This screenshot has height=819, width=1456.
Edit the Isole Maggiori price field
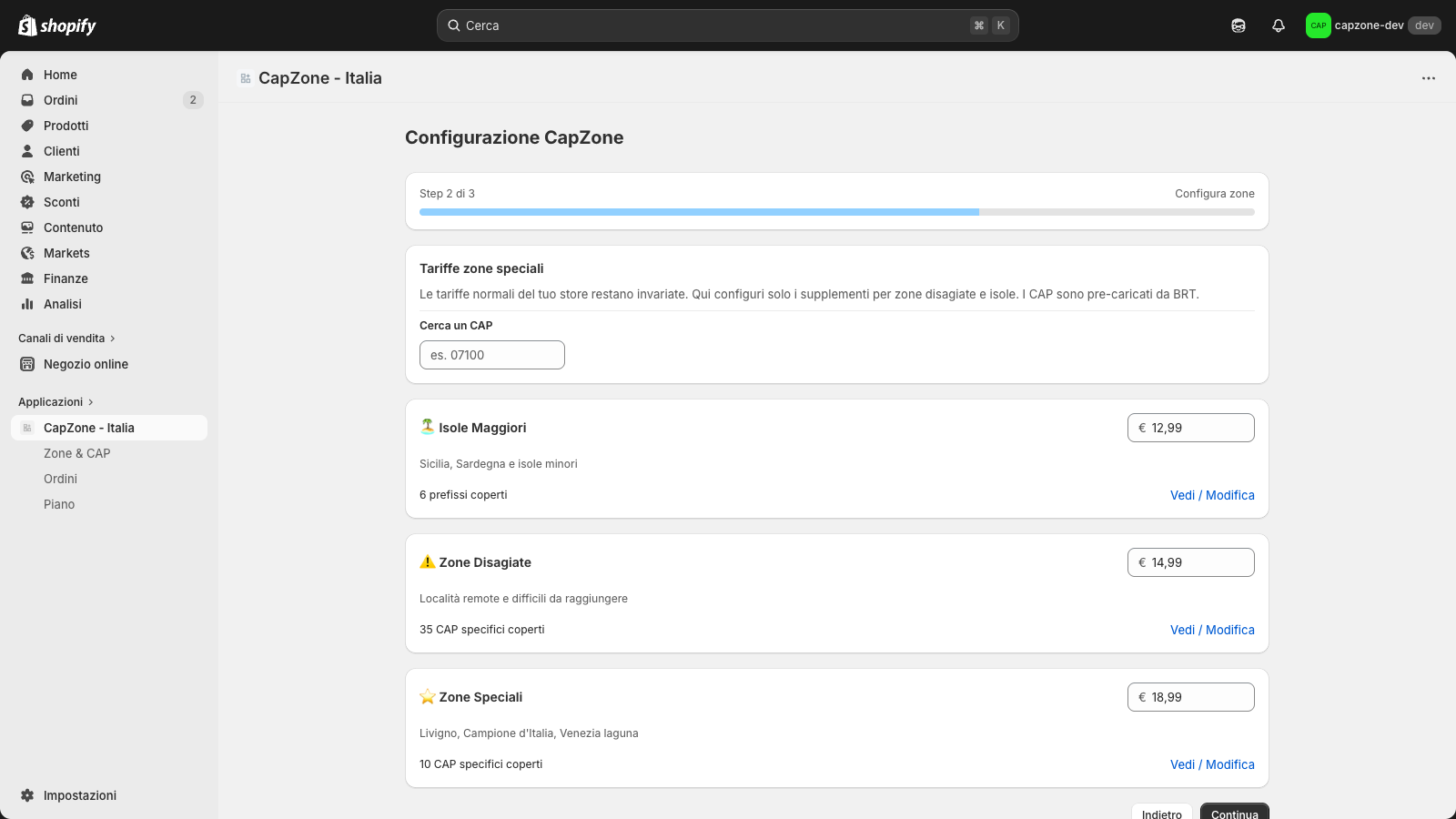click(x=1191, y=428)
